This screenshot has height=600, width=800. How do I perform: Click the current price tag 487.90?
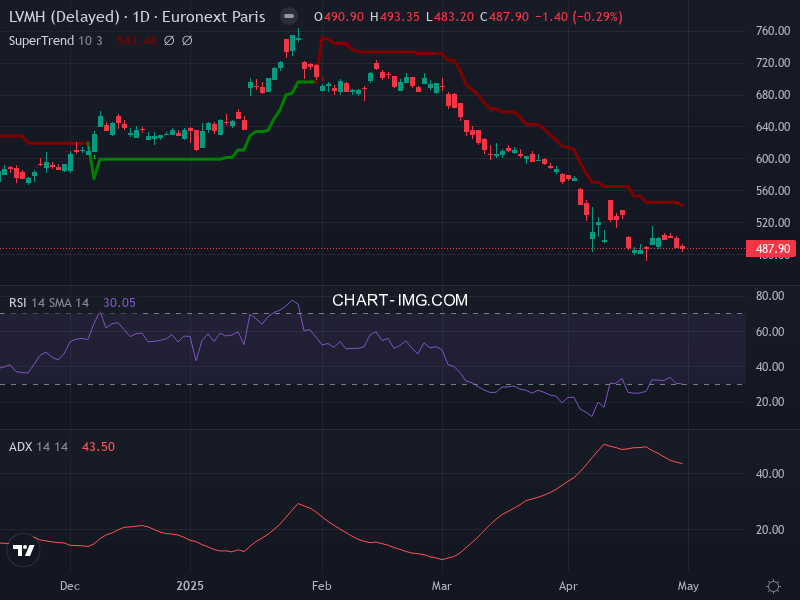point(771,249)
